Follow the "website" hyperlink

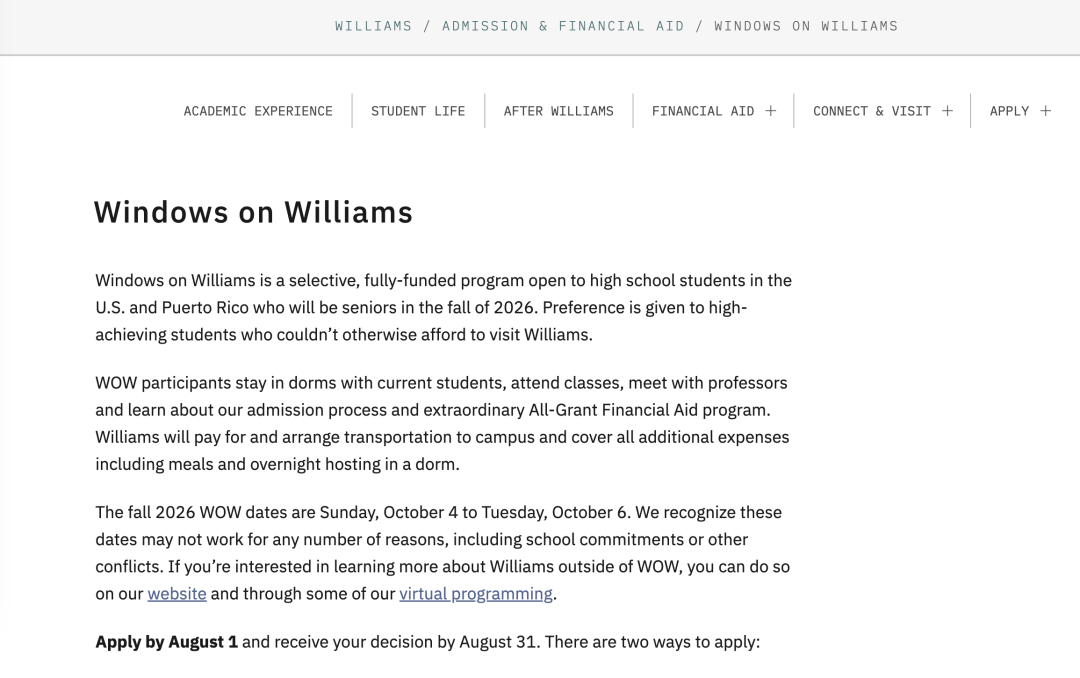tap(177, 594)
